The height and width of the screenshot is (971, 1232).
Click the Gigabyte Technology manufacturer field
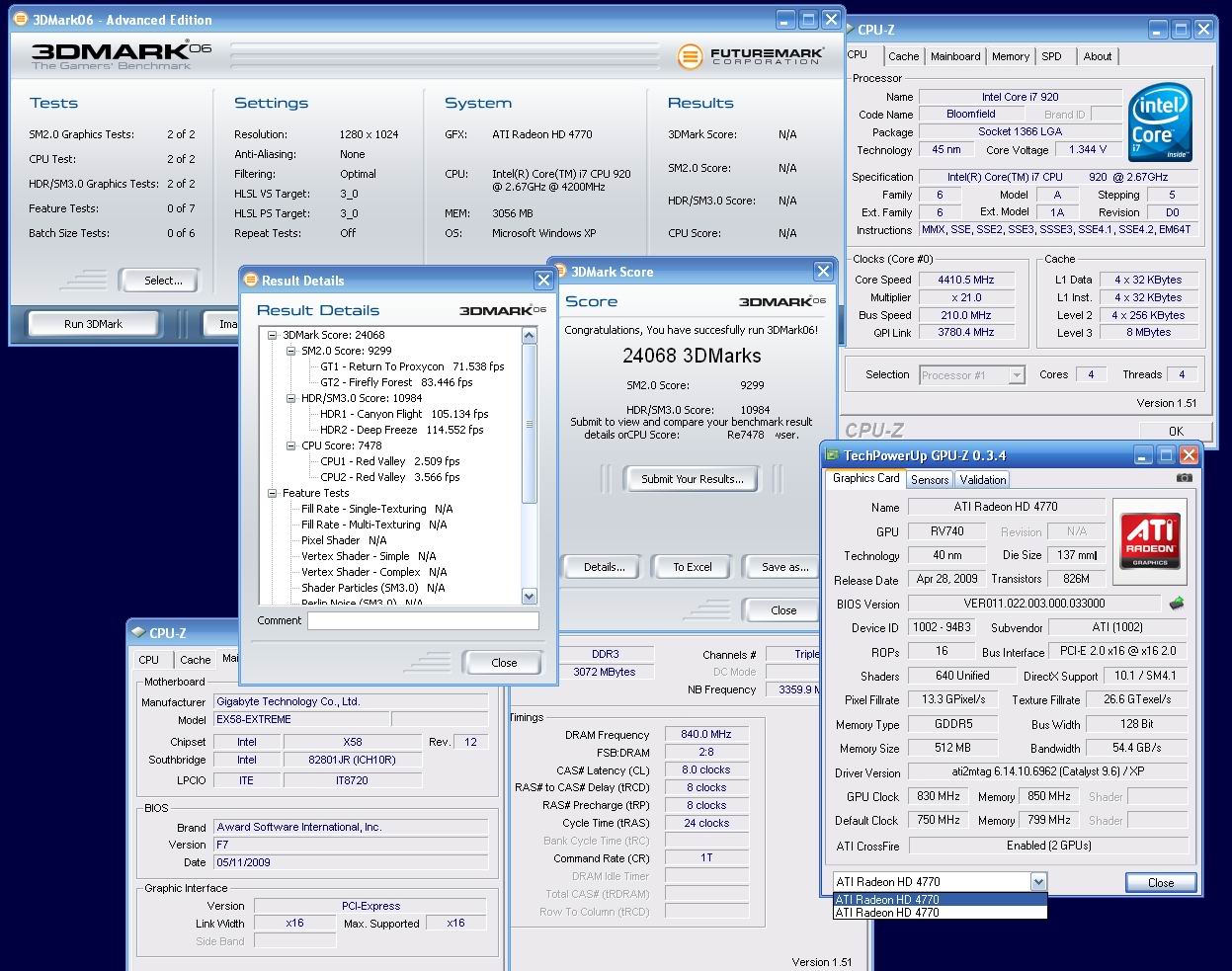click(x=351, y=701)
